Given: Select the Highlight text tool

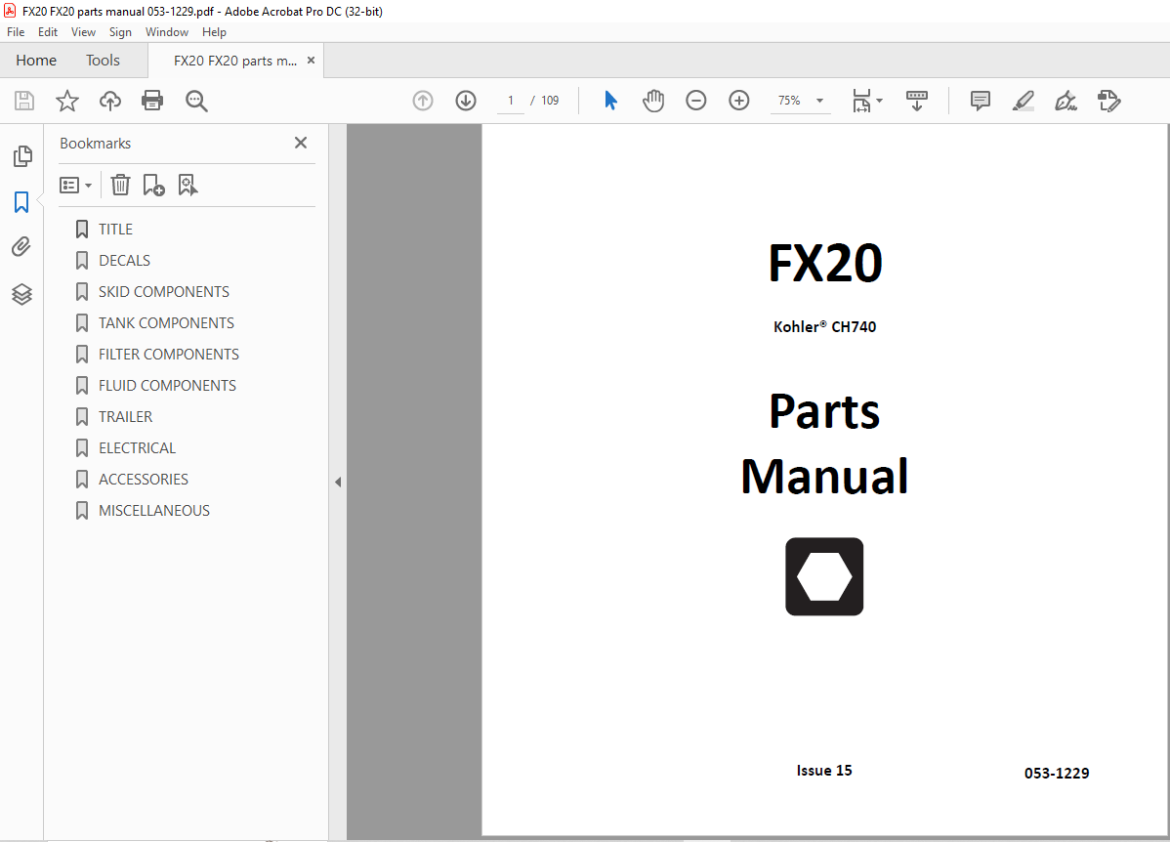Looking at the screenshot, I should click(1023, 101).
